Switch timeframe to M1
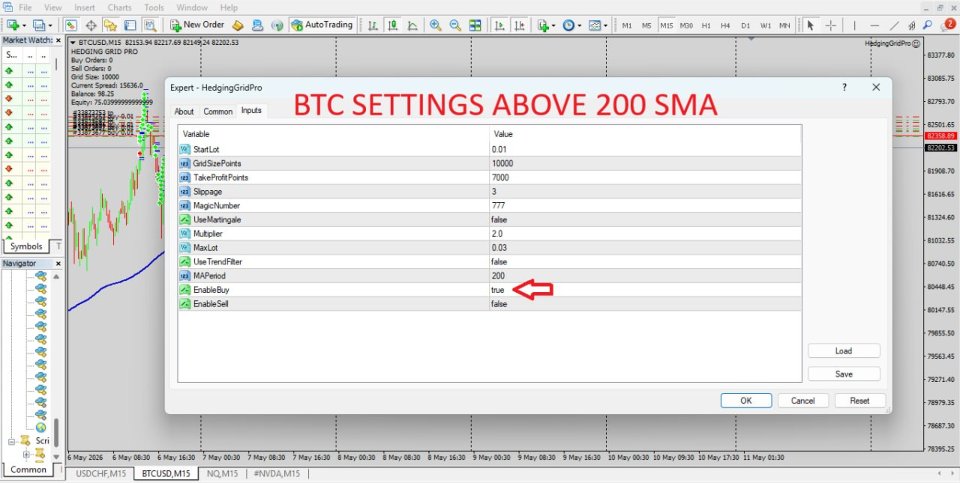 [627, 25]
